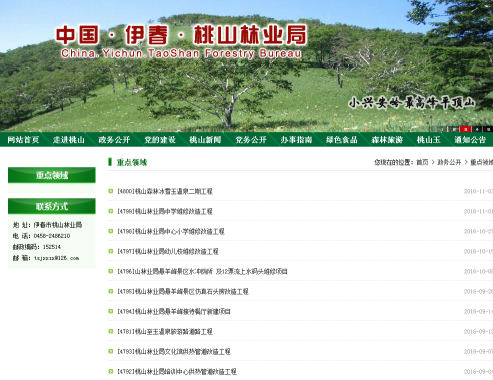This screenshot has width=493, height=380.
Task: Open article [4781] 桃山玉温泉旅游路工程
Action: point(165,331)
